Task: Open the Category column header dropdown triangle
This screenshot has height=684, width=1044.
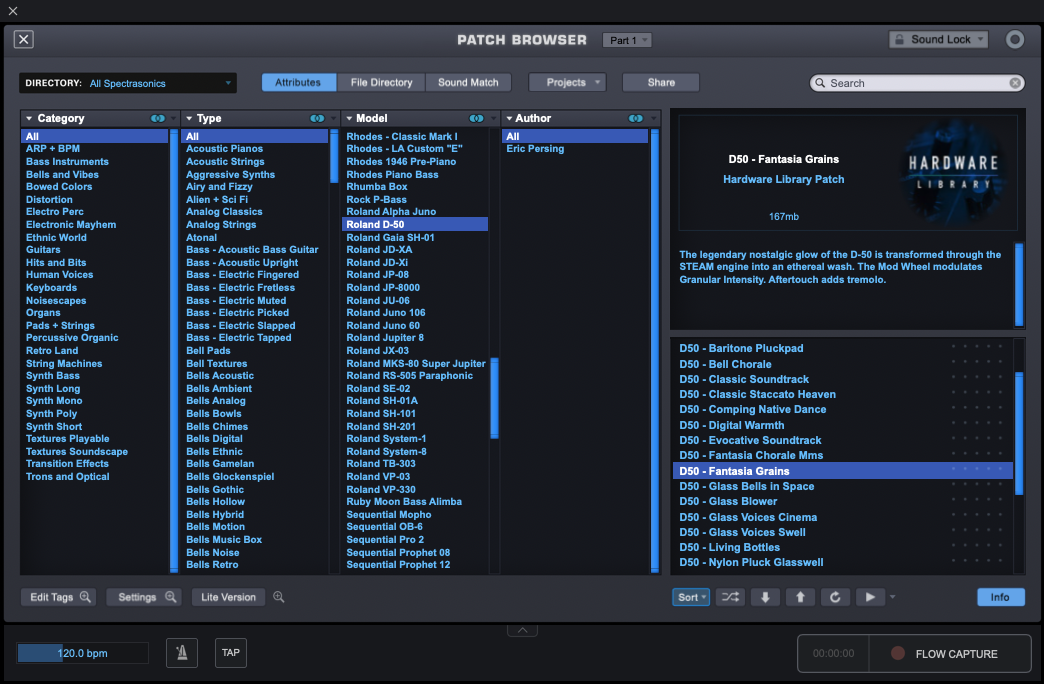Action: (x=29, y=118)
